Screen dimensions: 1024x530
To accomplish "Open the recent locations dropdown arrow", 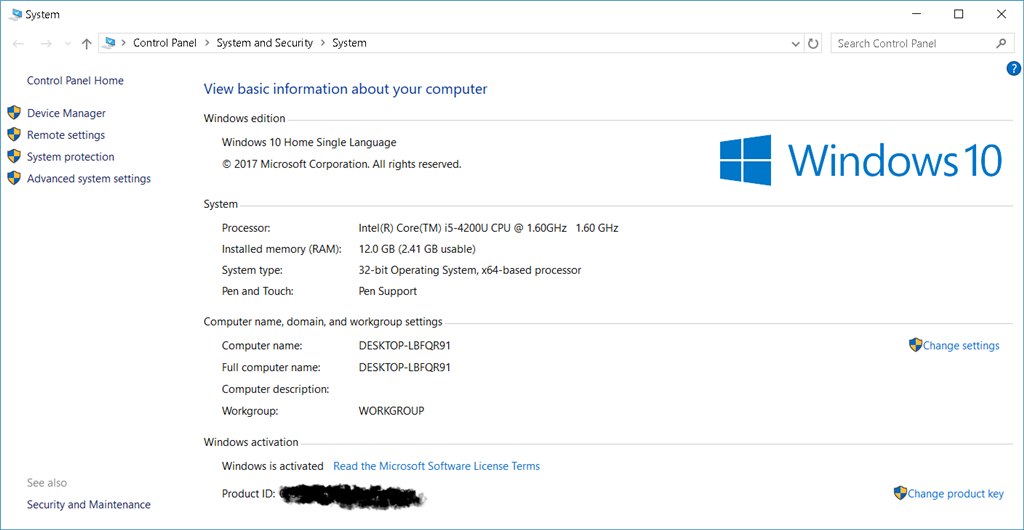I will click(x=68, y=44).
